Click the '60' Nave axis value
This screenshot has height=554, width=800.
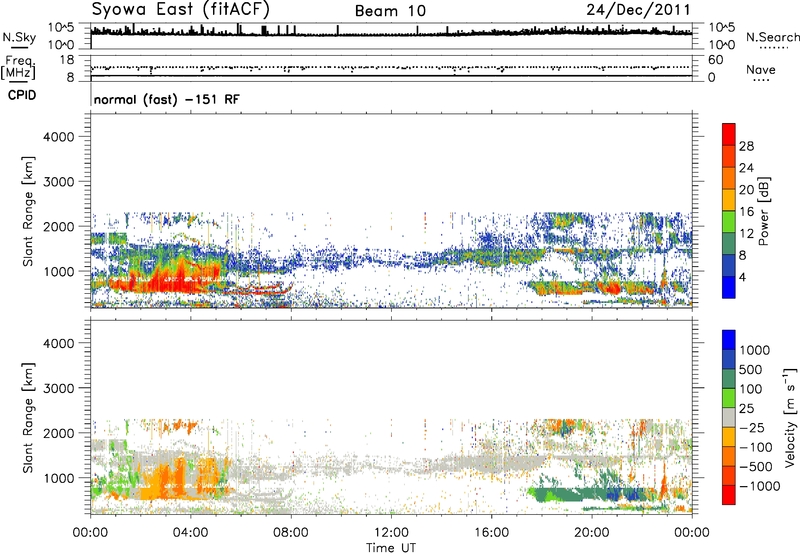(716, 60)
